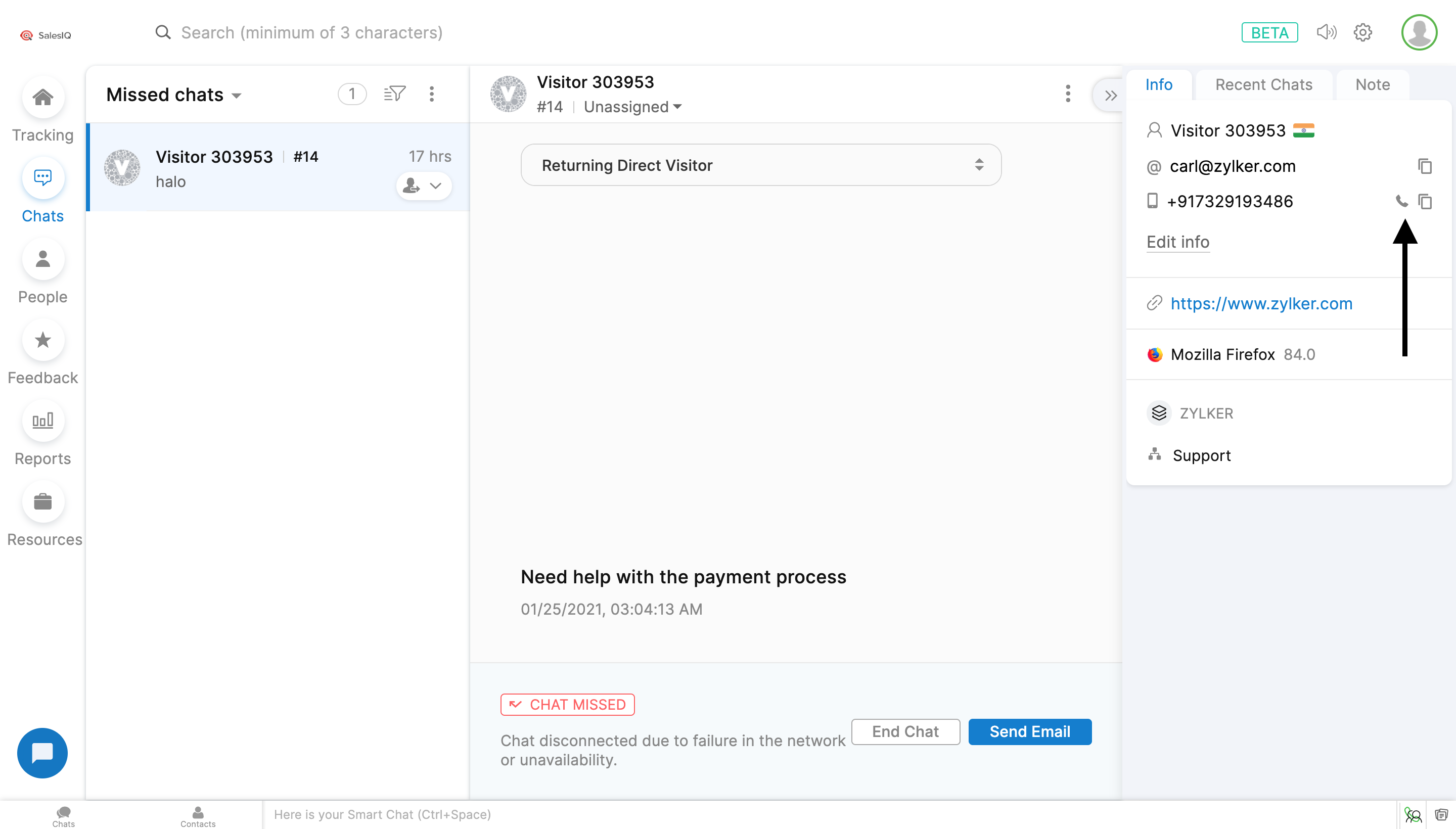Open the Feedback star icon
This screenshot has width=1456, height=829.
click(42, 341)
